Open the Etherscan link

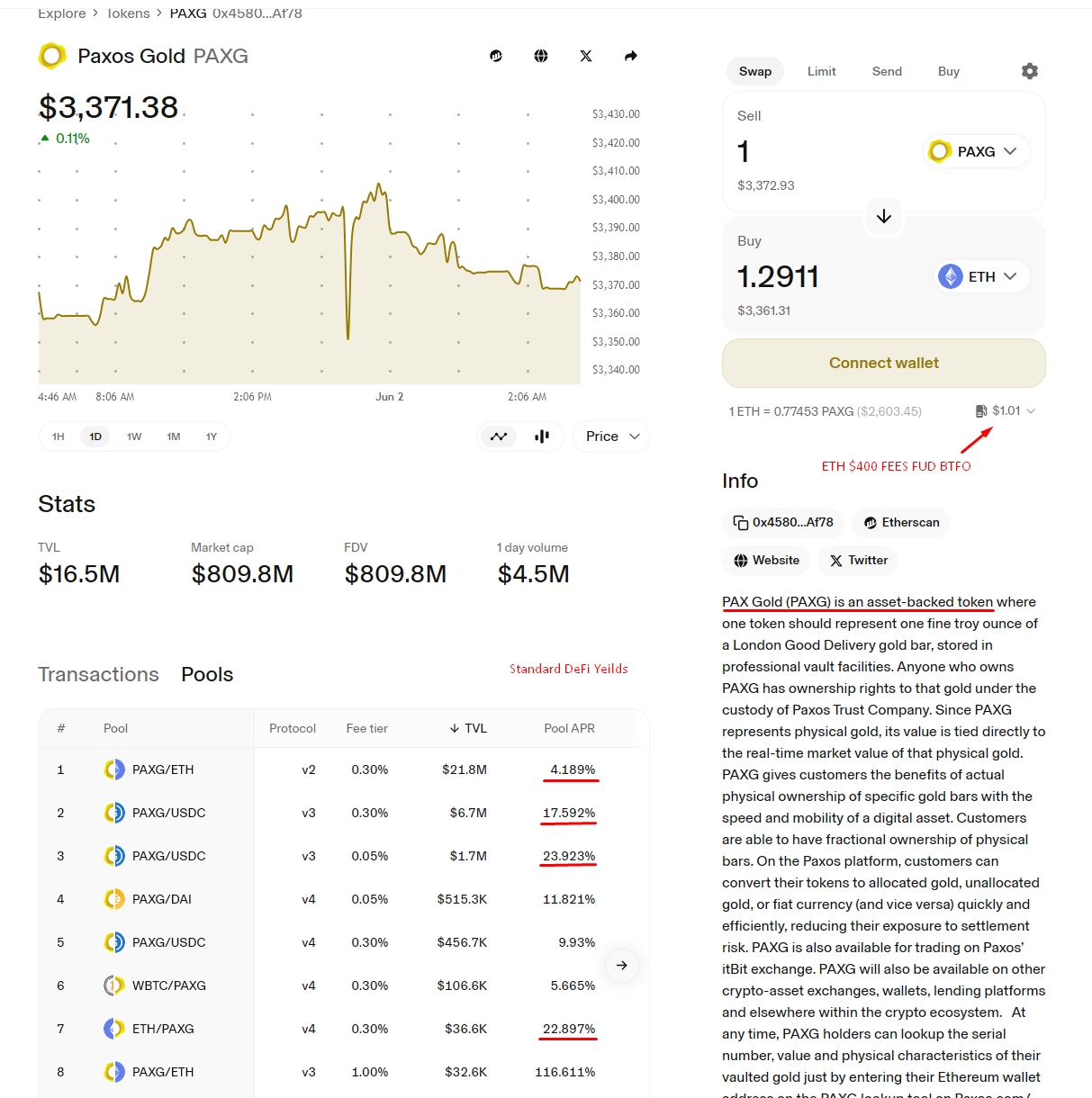[x=901, y=522]
